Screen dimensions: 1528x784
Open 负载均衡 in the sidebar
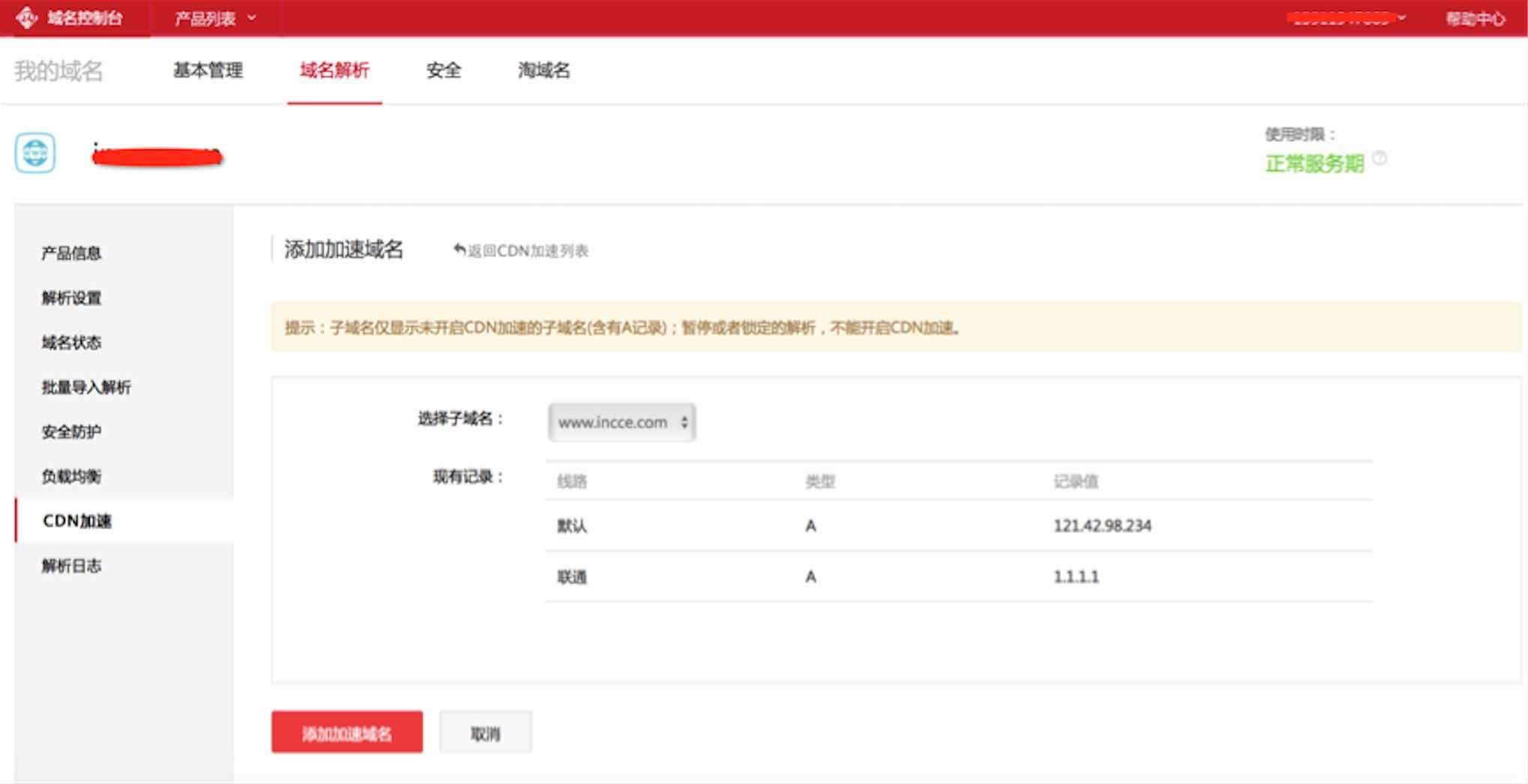click(x=71, y=477)
